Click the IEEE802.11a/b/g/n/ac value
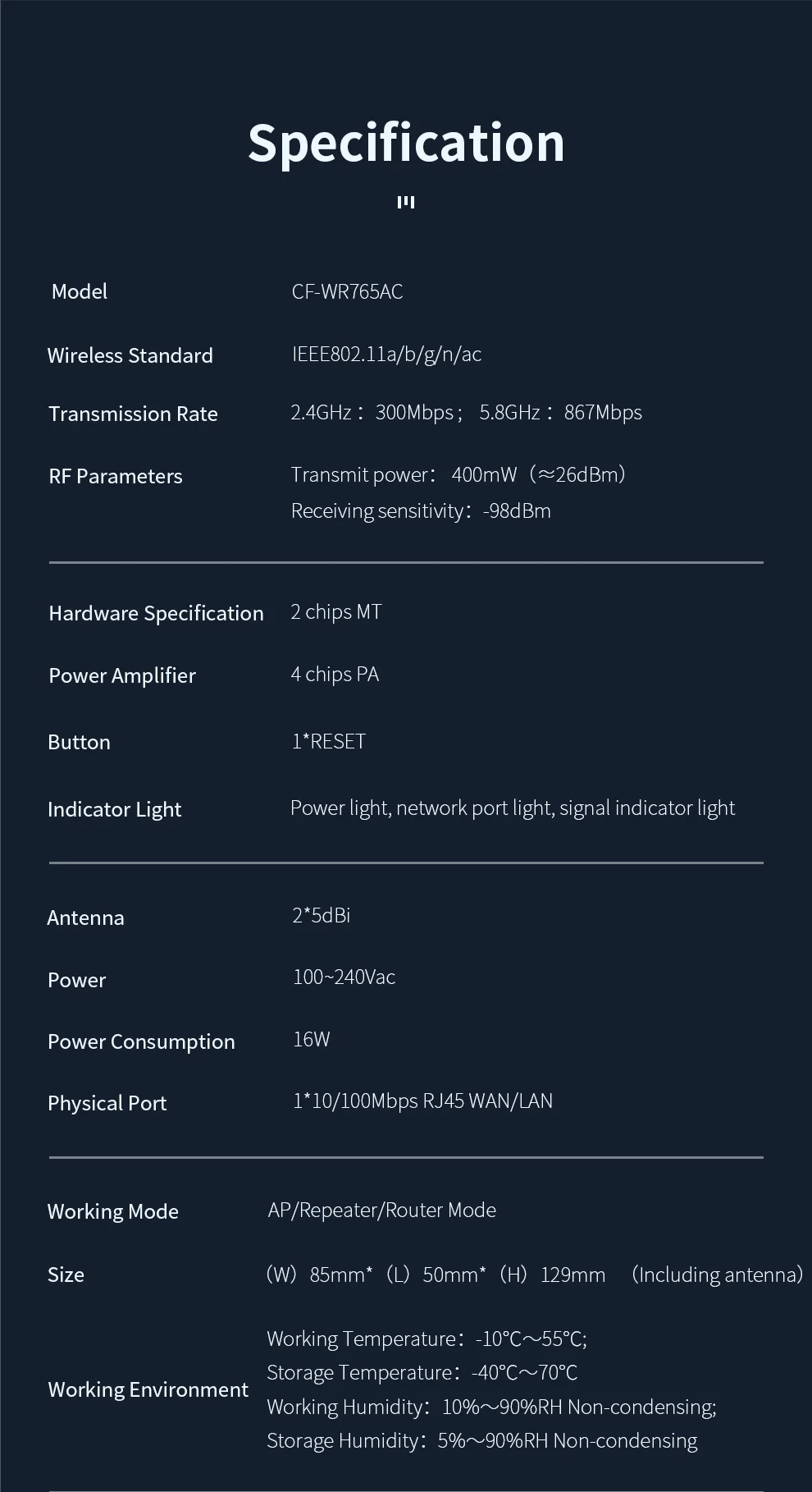 (x=386, y=354)
